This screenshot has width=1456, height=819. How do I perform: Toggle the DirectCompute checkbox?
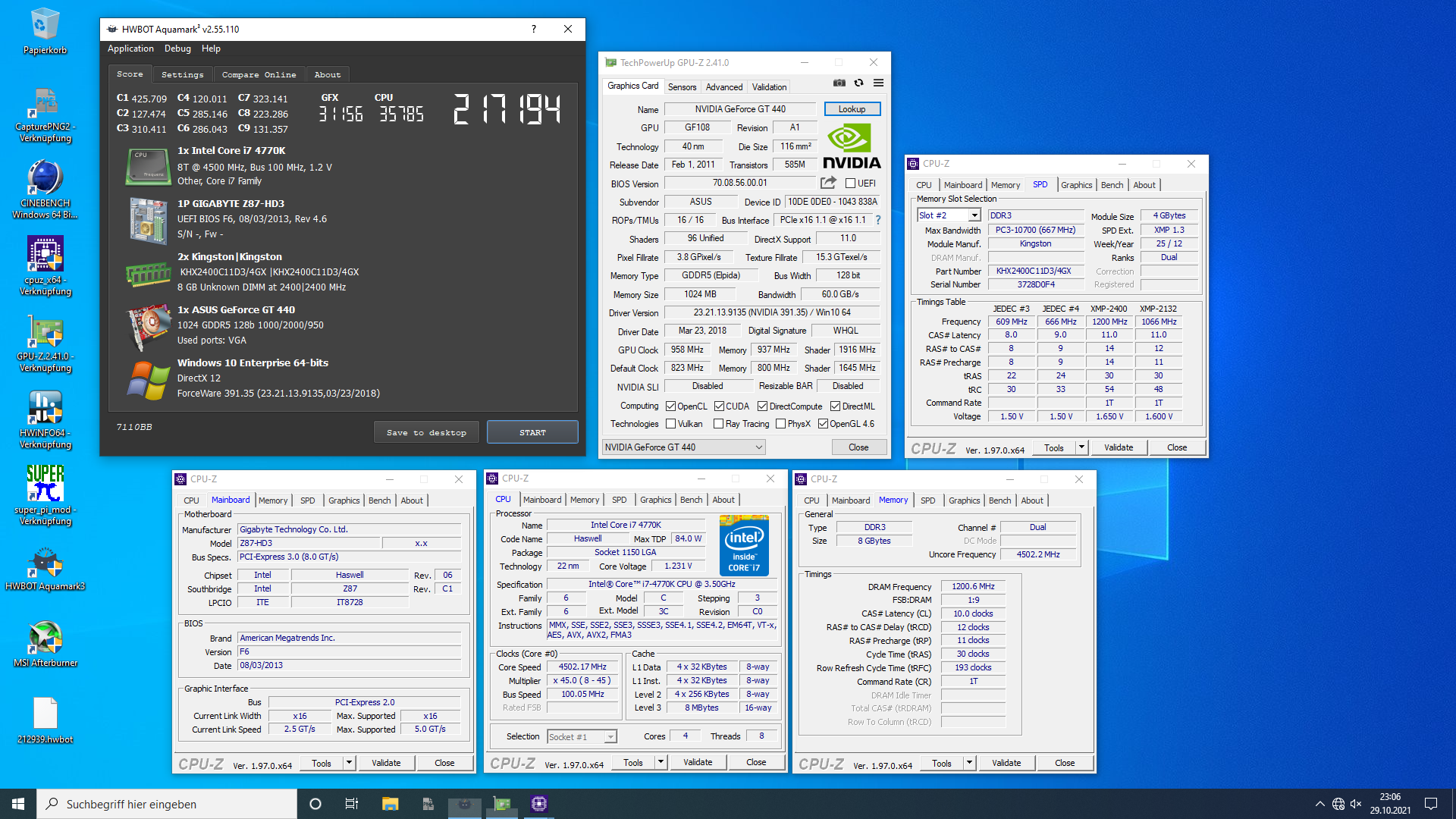pyautogui.click(x=762, y=406)
